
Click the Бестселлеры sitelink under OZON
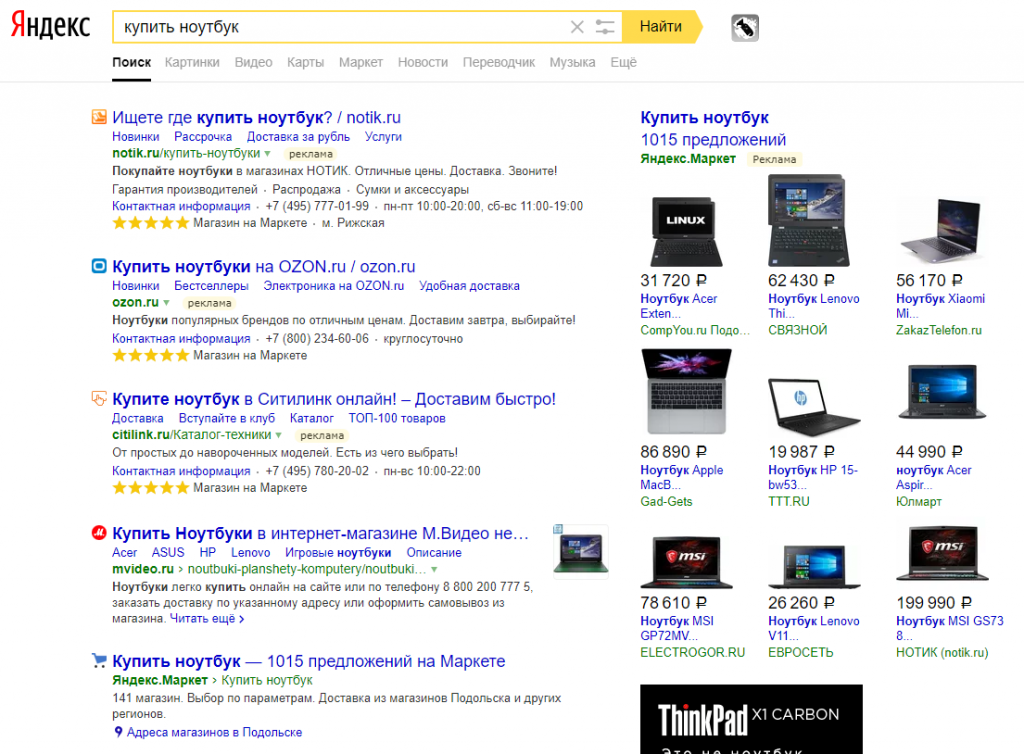click(211, 285)
